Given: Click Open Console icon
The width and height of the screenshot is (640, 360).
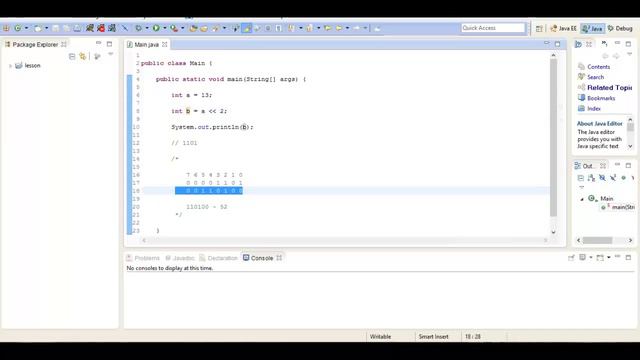Looking at the screenshot, I should 600,258.
